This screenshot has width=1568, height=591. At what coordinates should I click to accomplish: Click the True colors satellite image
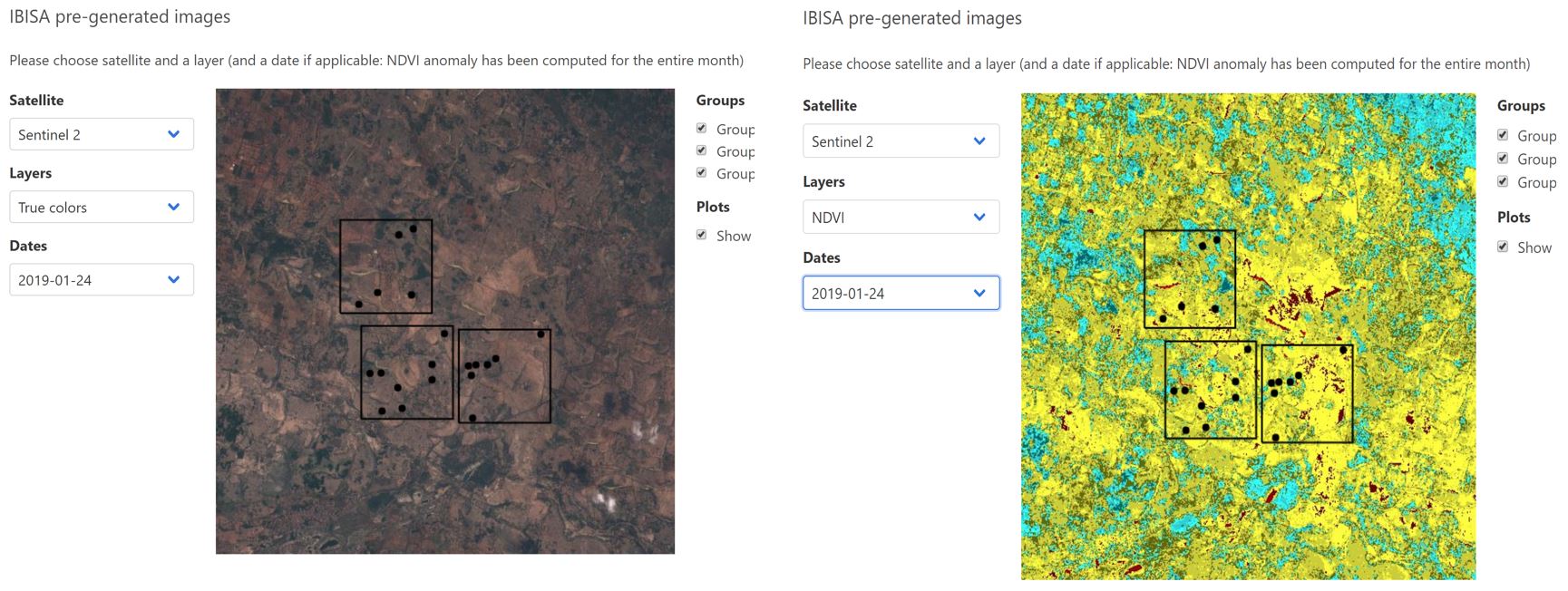445,321
